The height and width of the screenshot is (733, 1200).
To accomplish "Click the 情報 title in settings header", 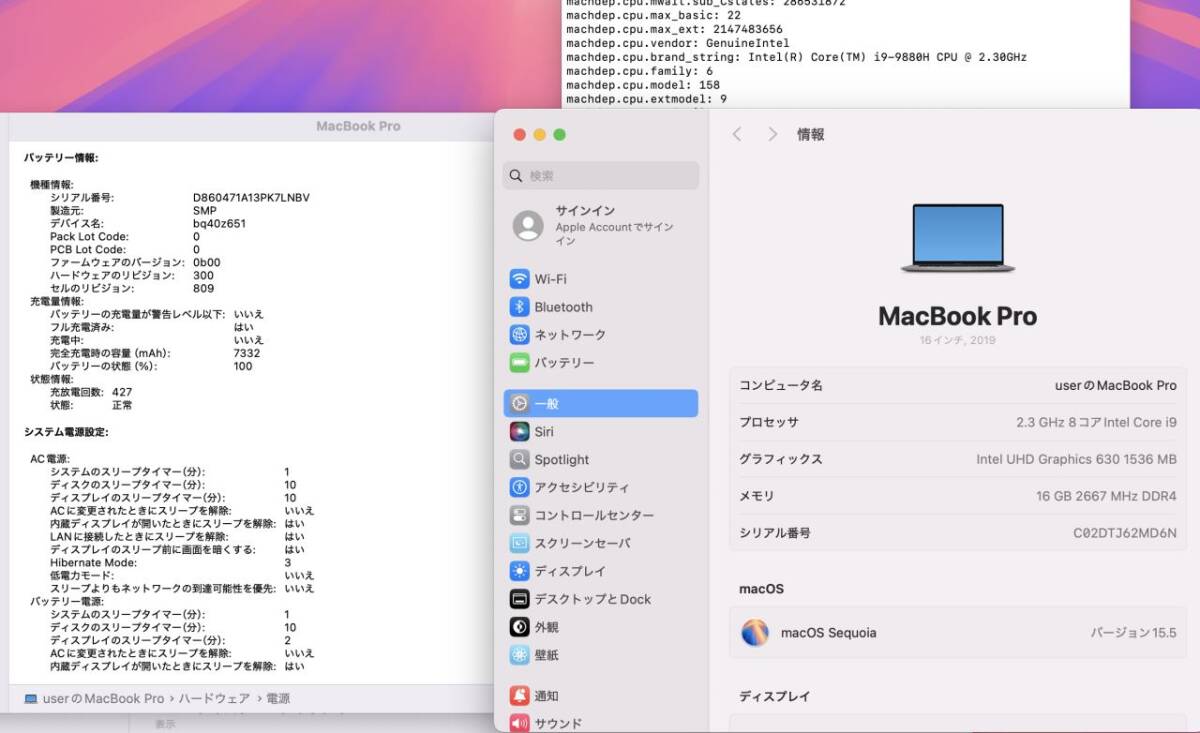I will tap(811, 134).
